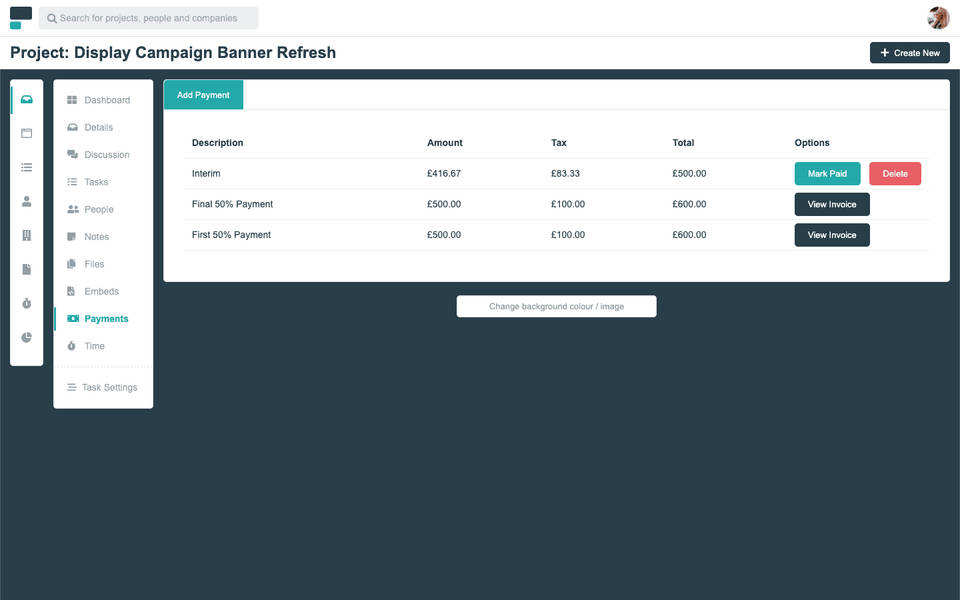Screen dimensions: 960x600
Task: Click the inbox tray icon in left rail
Action: [x=27, y=99]
